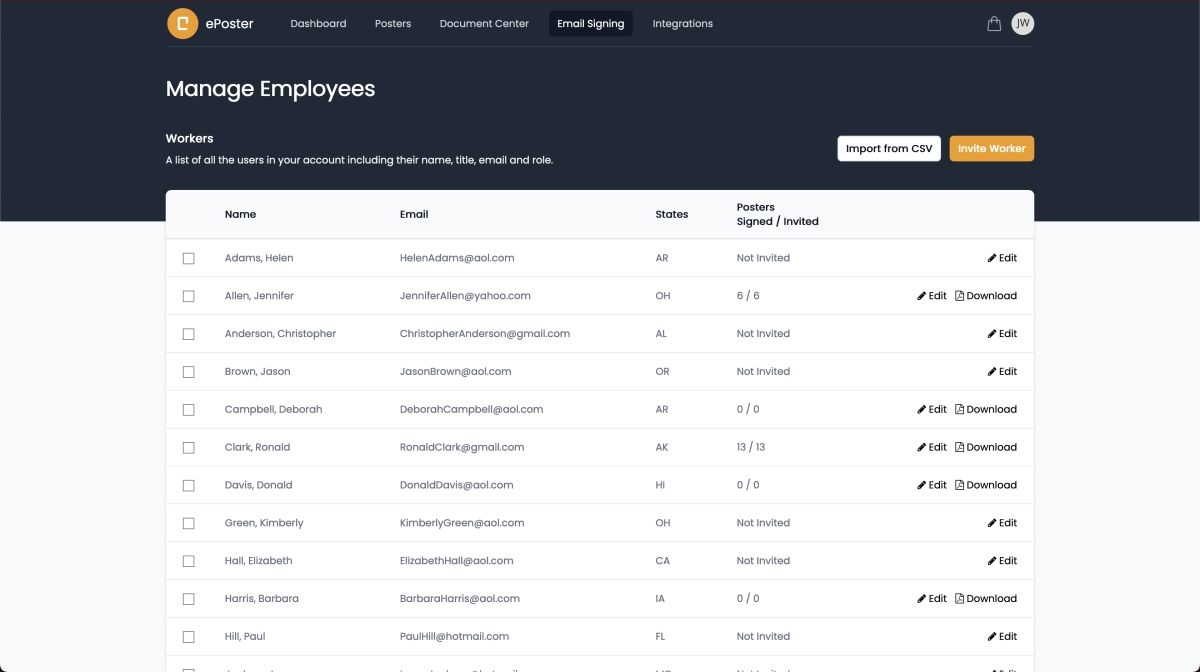
Task: Click the ePoster logo icon
Action: coord(181,23)
